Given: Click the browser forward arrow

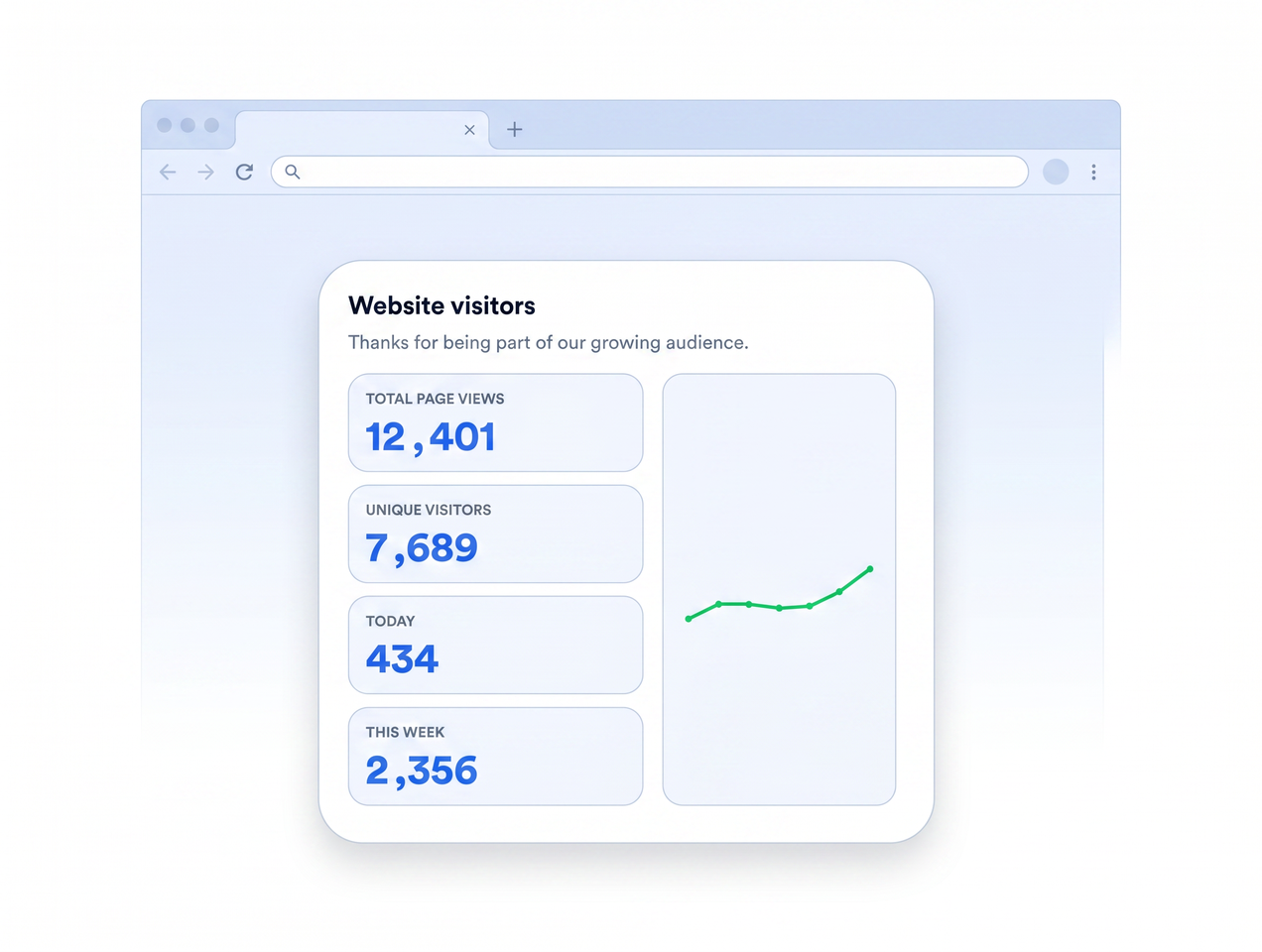Looking at the screenshot, I should pos(205,172).
